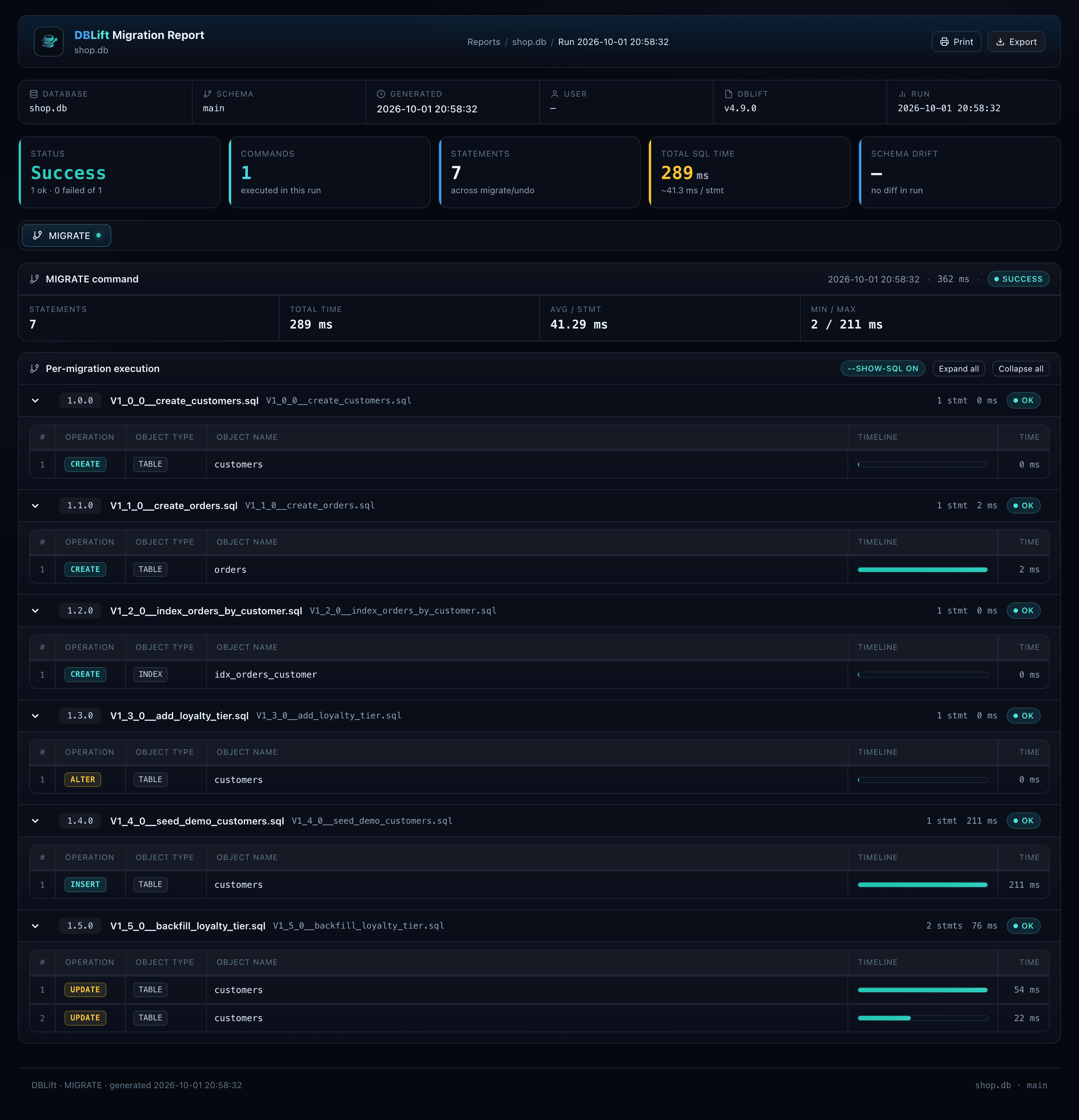Screen dimensions: 1079x1120
Task: Click branch icon beside Per-migration execution
Action: [x=34, y=369]
